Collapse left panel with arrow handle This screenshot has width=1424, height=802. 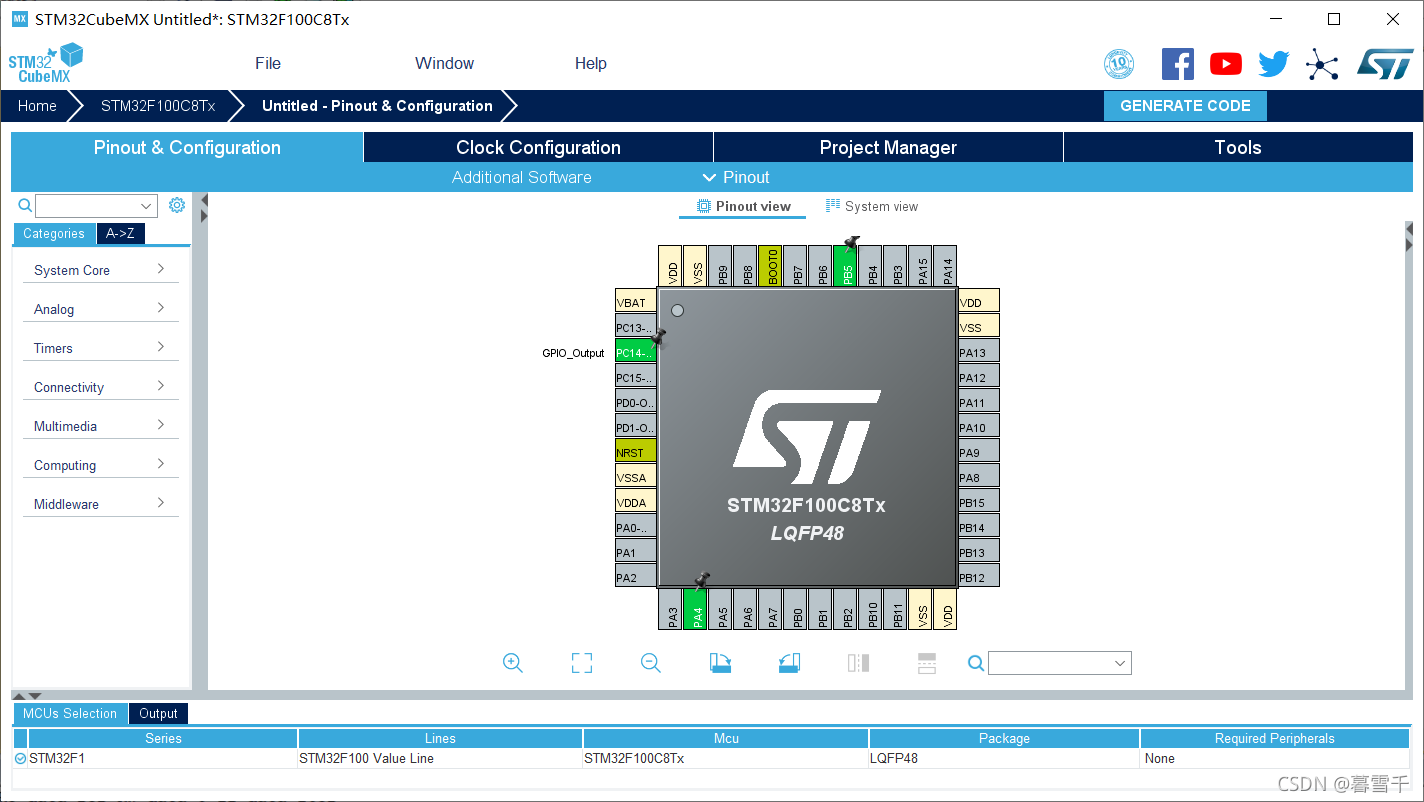[204, 207]
